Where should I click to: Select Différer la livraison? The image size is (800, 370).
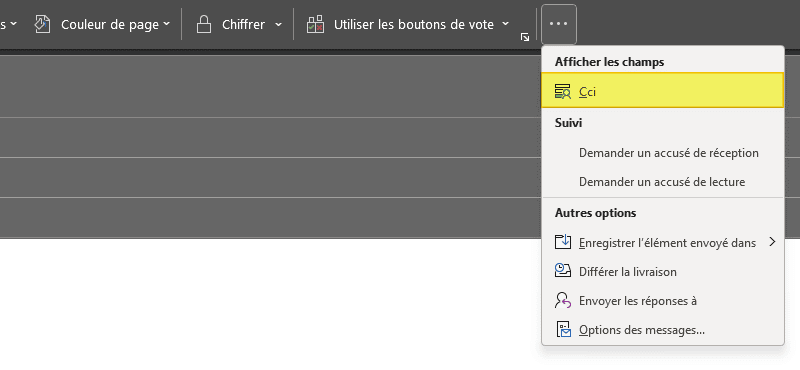tap(662, 272)
